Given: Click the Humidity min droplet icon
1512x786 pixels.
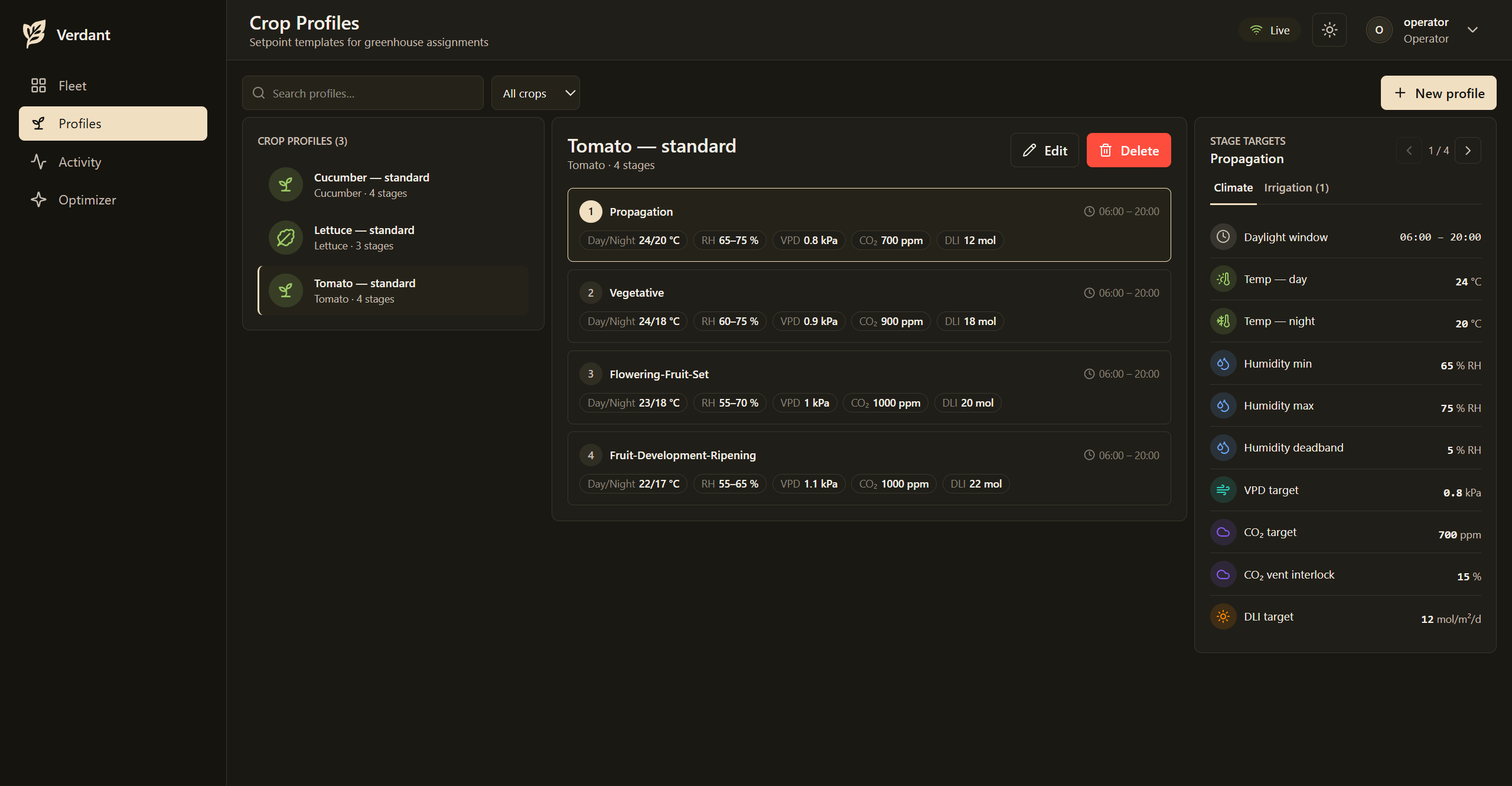Looking at the screenshot, I should point(1223,363).
